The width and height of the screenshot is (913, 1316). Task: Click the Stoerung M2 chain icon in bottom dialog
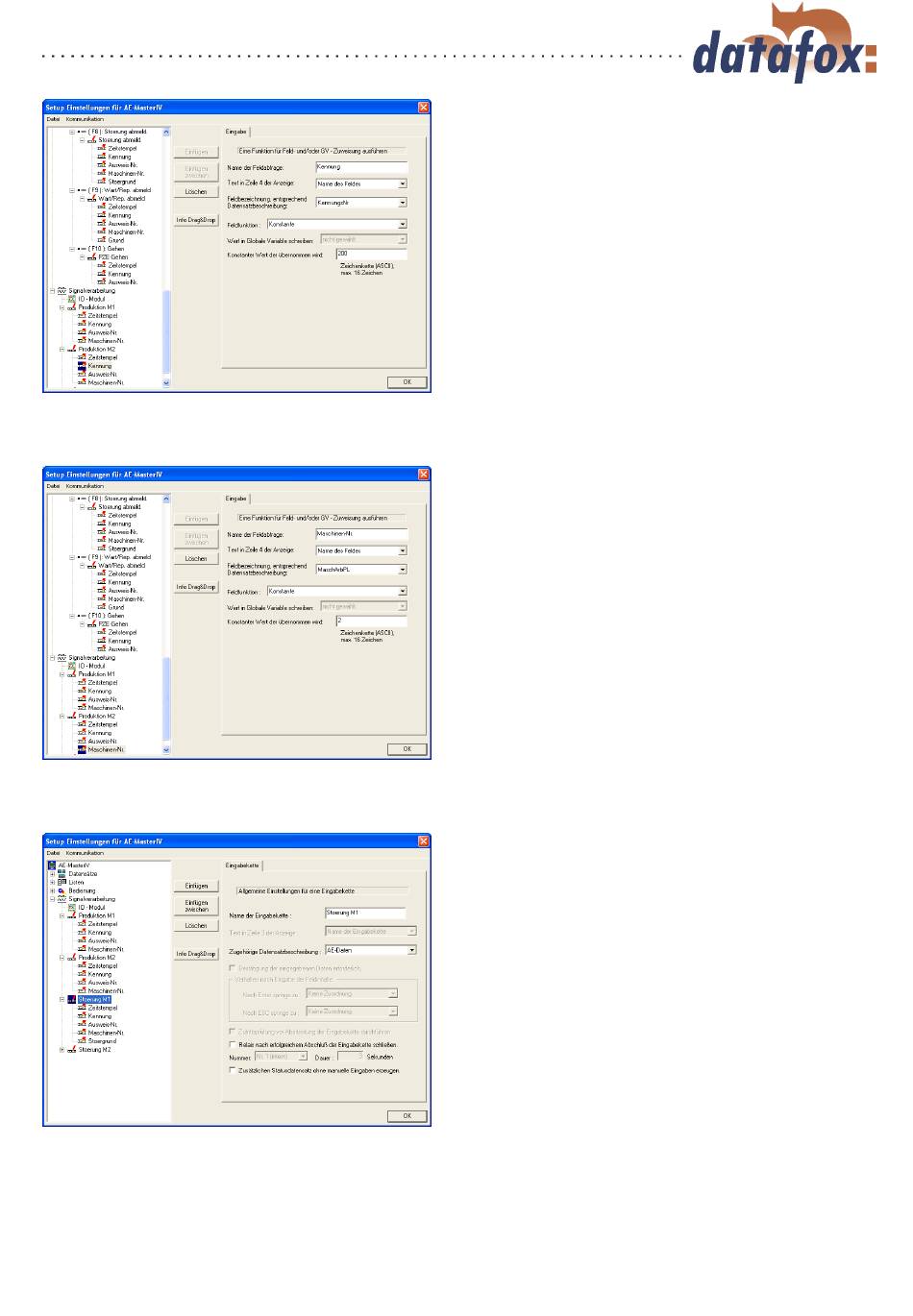[72, 1050]
